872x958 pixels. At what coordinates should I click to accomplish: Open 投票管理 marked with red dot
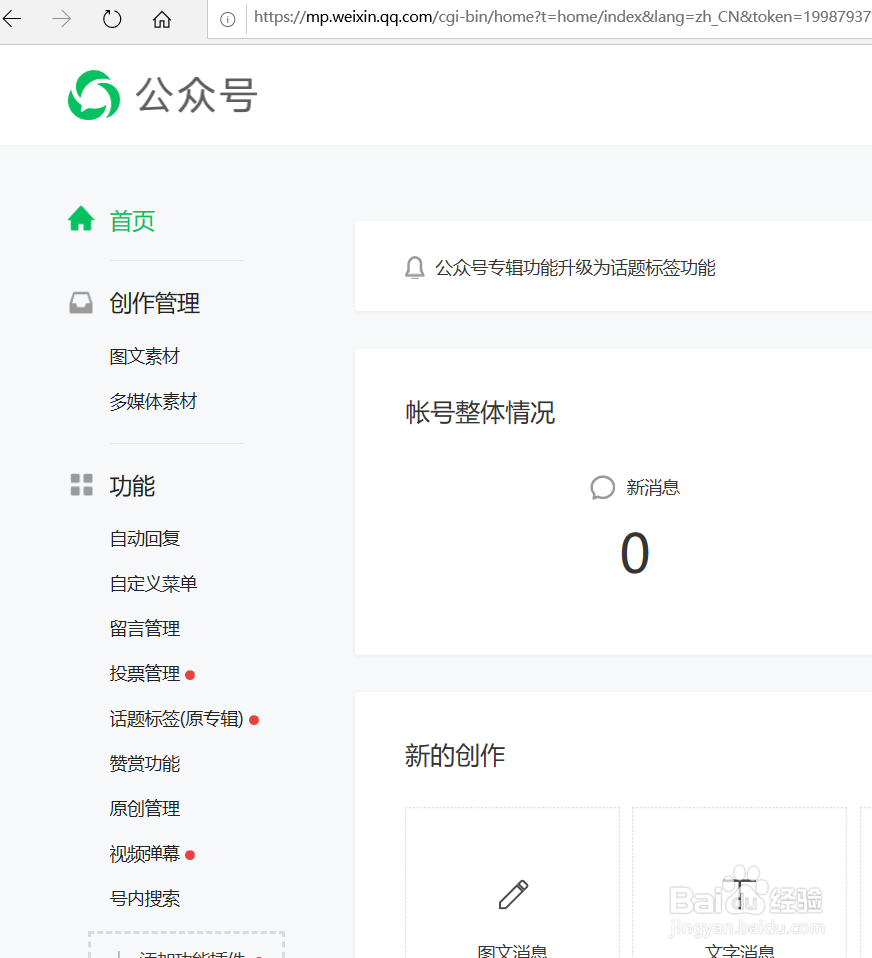[x=144, y=673]
